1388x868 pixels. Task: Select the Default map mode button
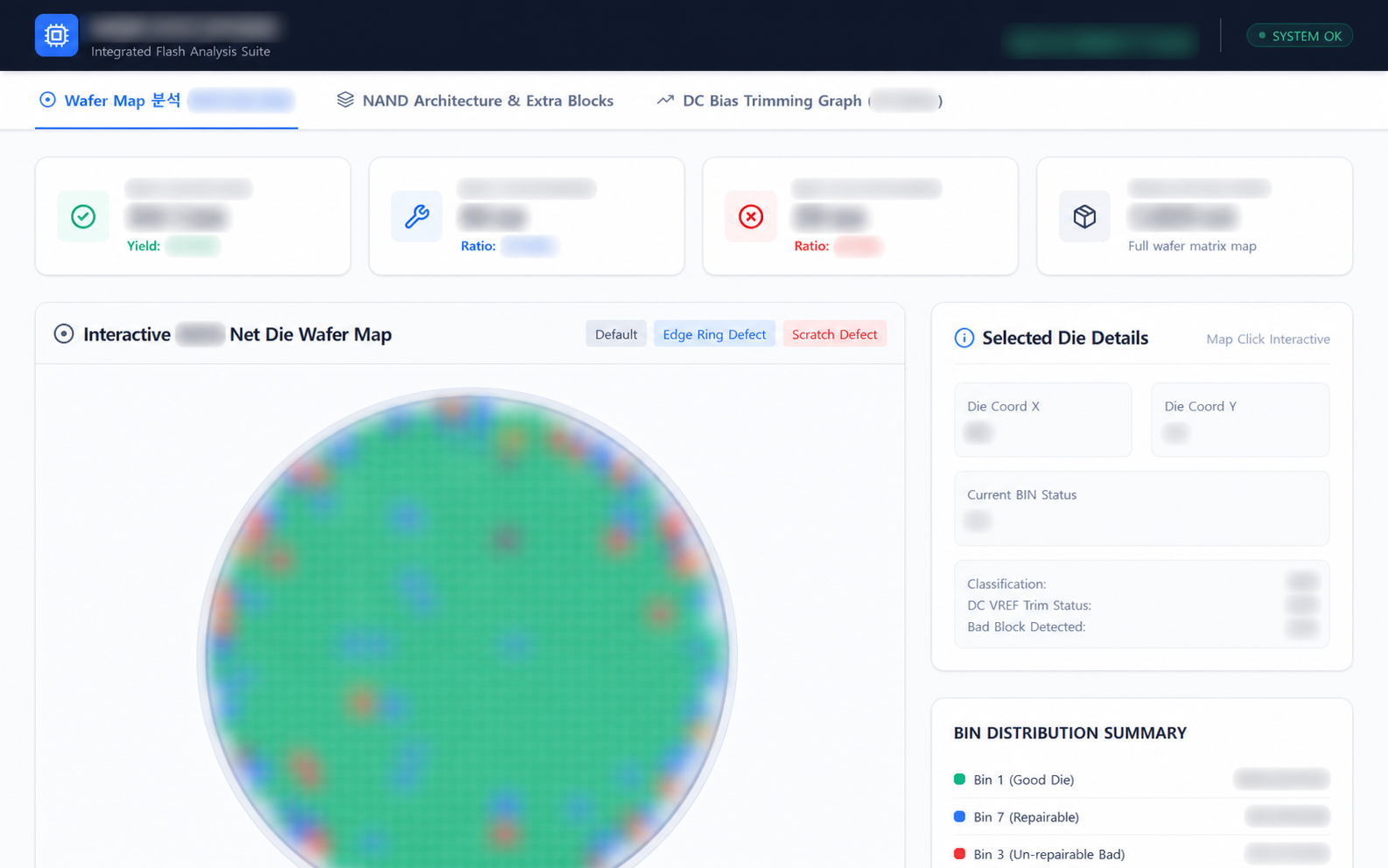click(x=616, y=334)
